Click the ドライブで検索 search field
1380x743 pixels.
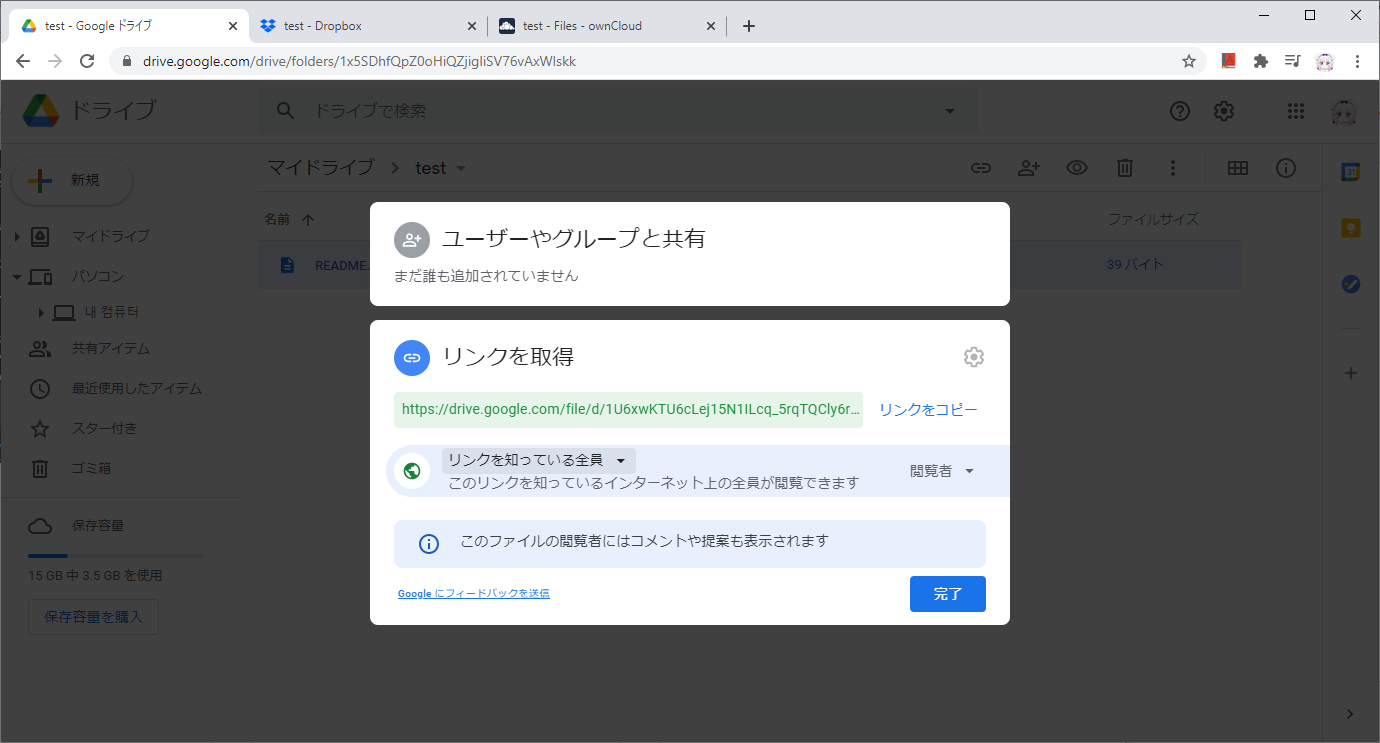tap(618, 111)
